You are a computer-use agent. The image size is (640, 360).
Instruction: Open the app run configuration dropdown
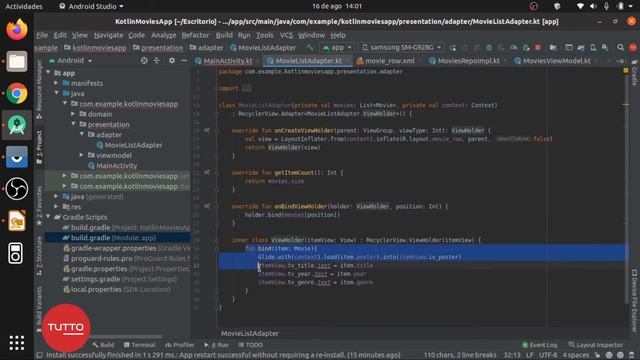tap(337, 48)
